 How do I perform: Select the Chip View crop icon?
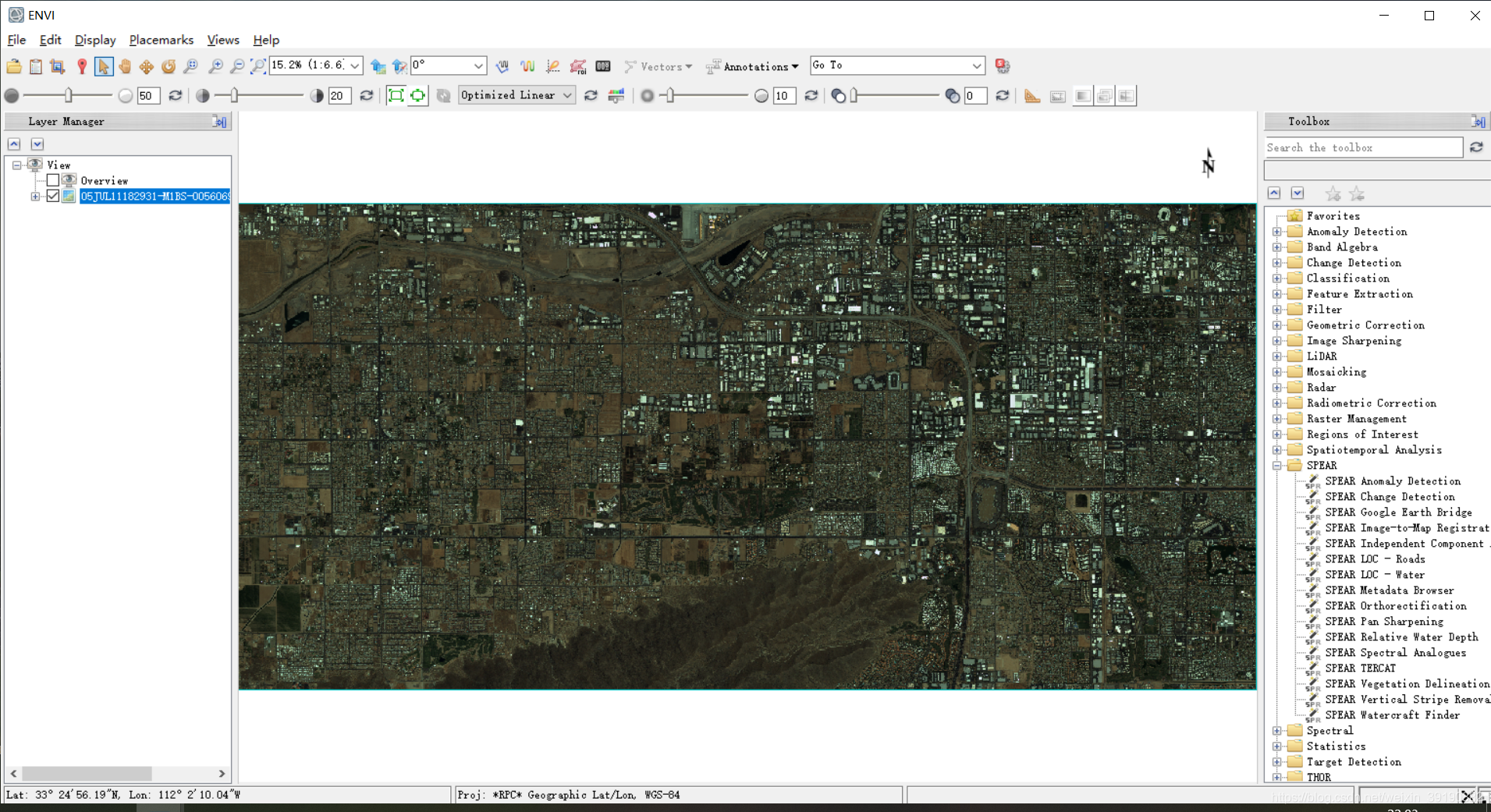coord(58,66)
